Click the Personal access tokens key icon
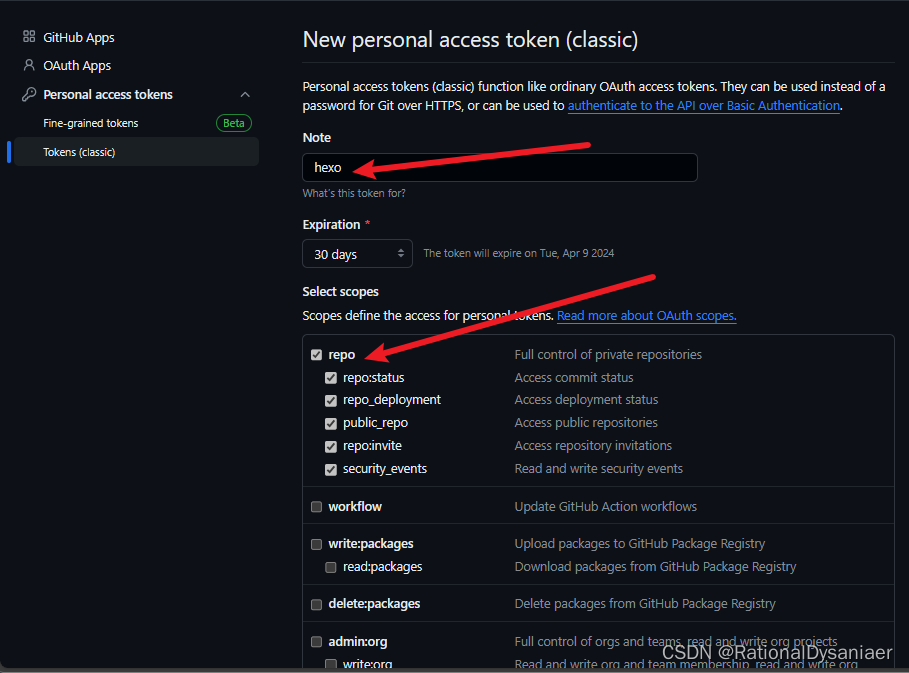The height and width of the screenshot is (673, 909). pos(29,94)
